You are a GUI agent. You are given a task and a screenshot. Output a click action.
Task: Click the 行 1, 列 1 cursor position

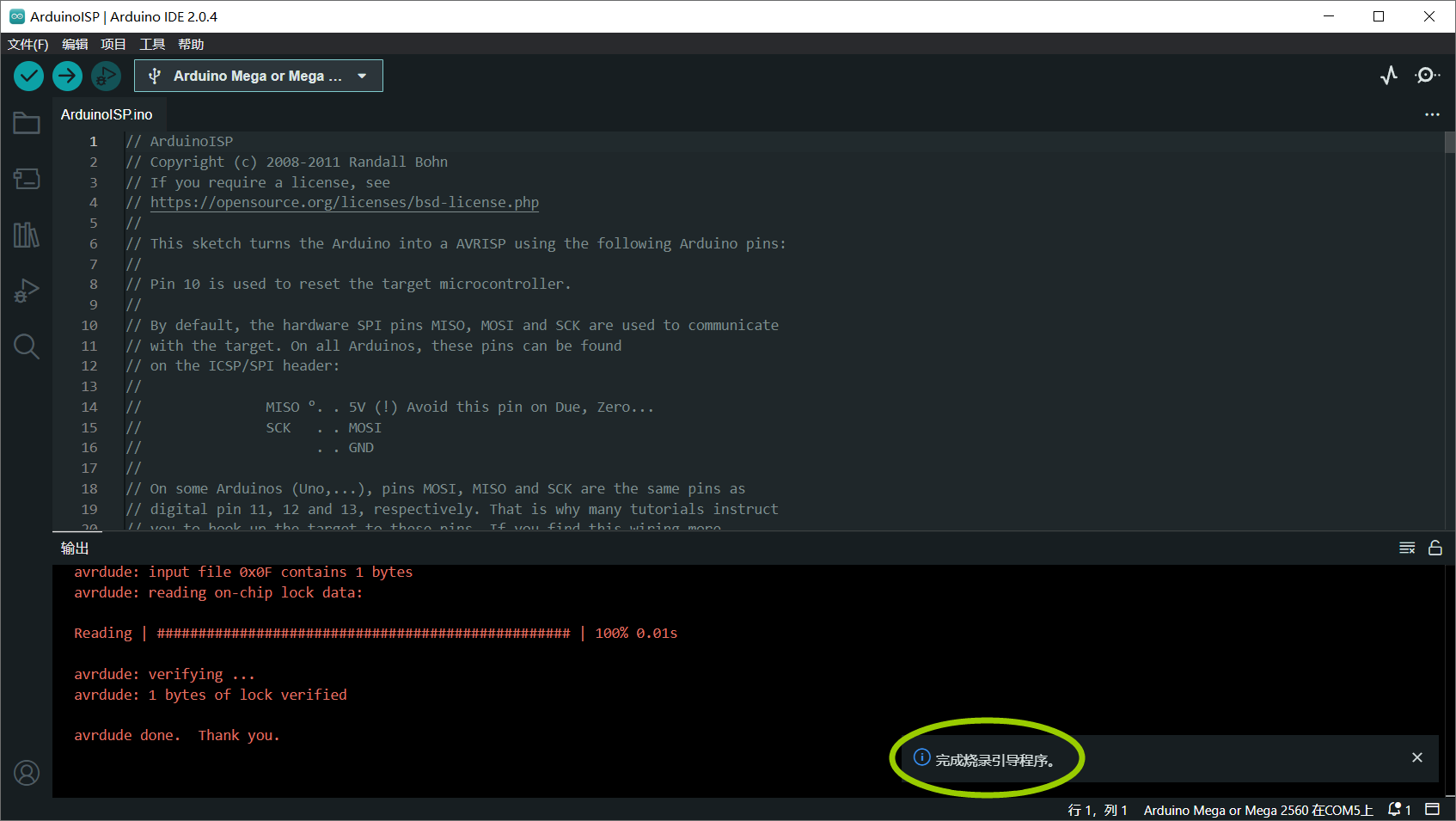point(1098,810)
